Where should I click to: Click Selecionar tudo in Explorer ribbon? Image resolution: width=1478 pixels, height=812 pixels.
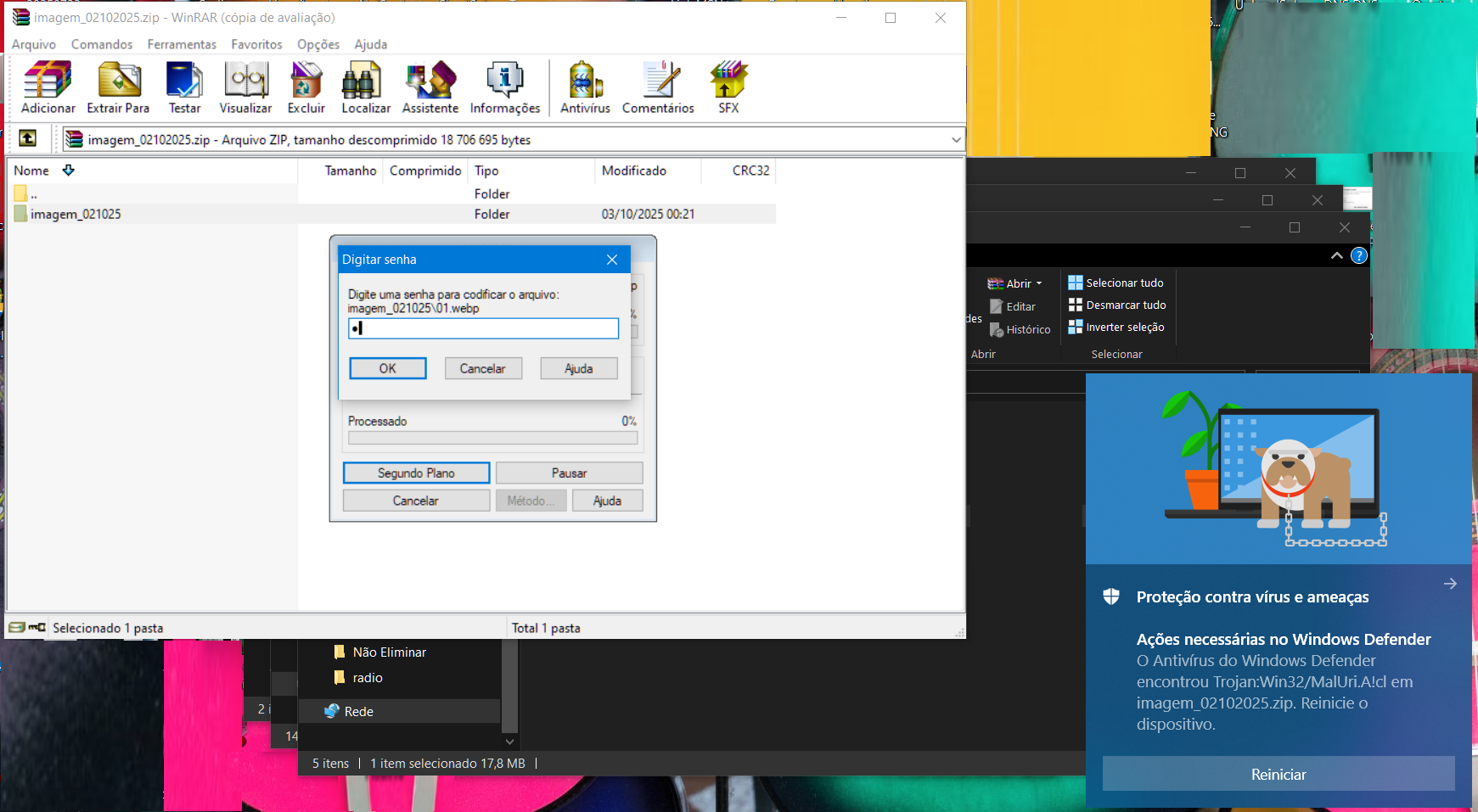(x=1116, y=283)
